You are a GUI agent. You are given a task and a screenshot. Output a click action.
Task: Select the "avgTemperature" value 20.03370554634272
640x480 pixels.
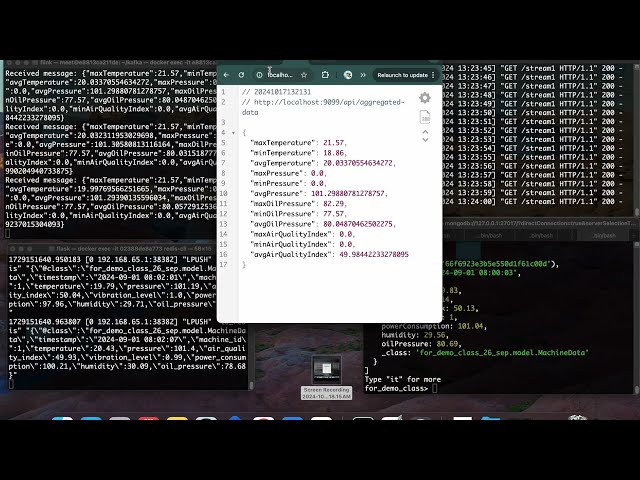coord(358,163)
